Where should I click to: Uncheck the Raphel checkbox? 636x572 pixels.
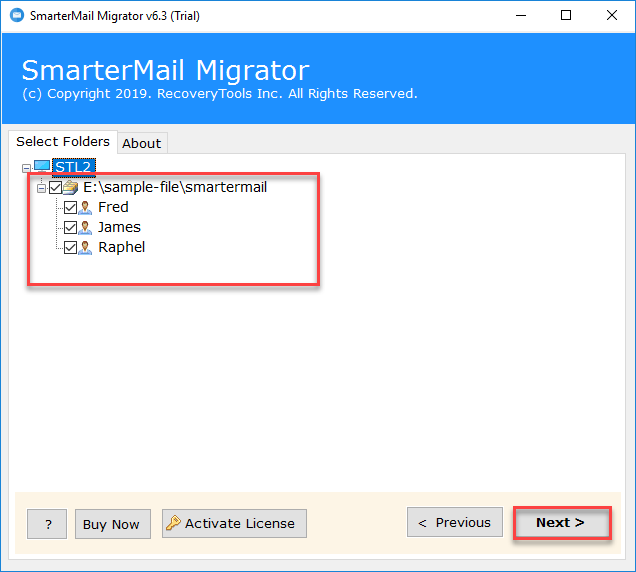(71, 247)
